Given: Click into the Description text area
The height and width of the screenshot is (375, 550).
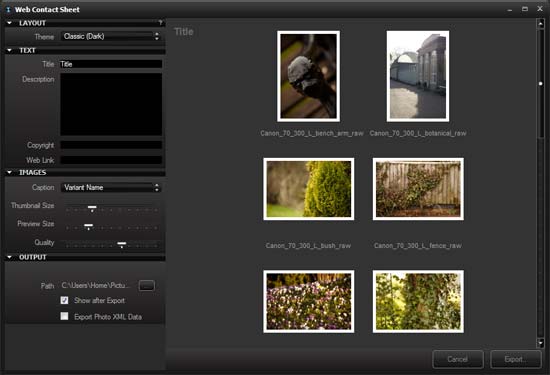Looking at the screenshot, I should coord(111,104).
